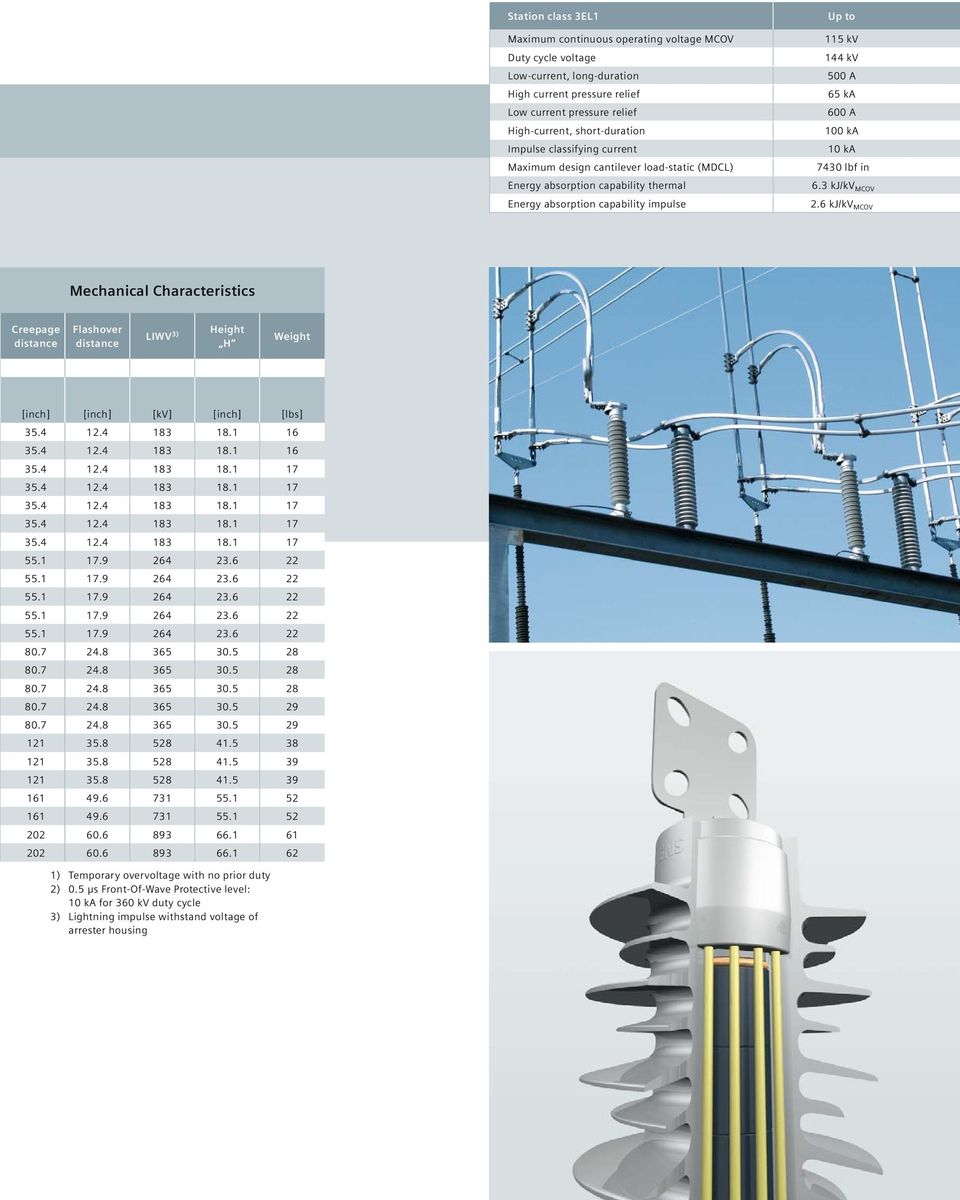This screenshot has width=960, height=1200.
Task: Select the 'Low-current, long-duration' label
Action: [x=573, y=76]
